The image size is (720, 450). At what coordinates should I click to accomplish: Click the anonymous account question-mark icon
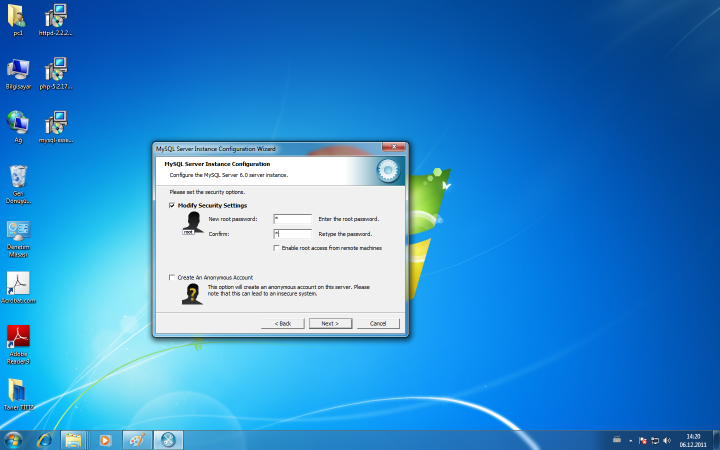tap(193, 292)
